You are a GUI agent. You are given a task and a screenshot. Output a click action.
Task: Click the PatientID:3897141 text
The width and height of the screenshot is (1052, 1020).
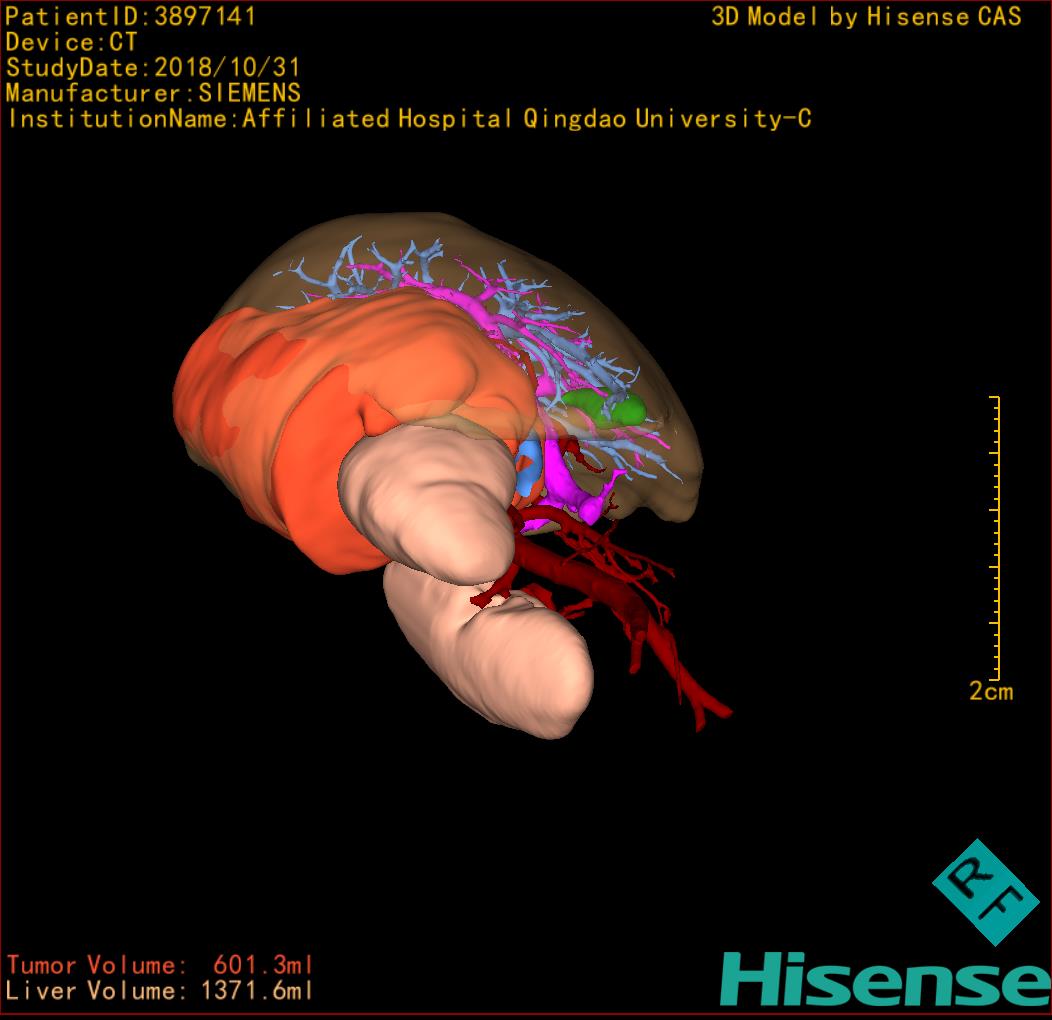tap(131, 17)
